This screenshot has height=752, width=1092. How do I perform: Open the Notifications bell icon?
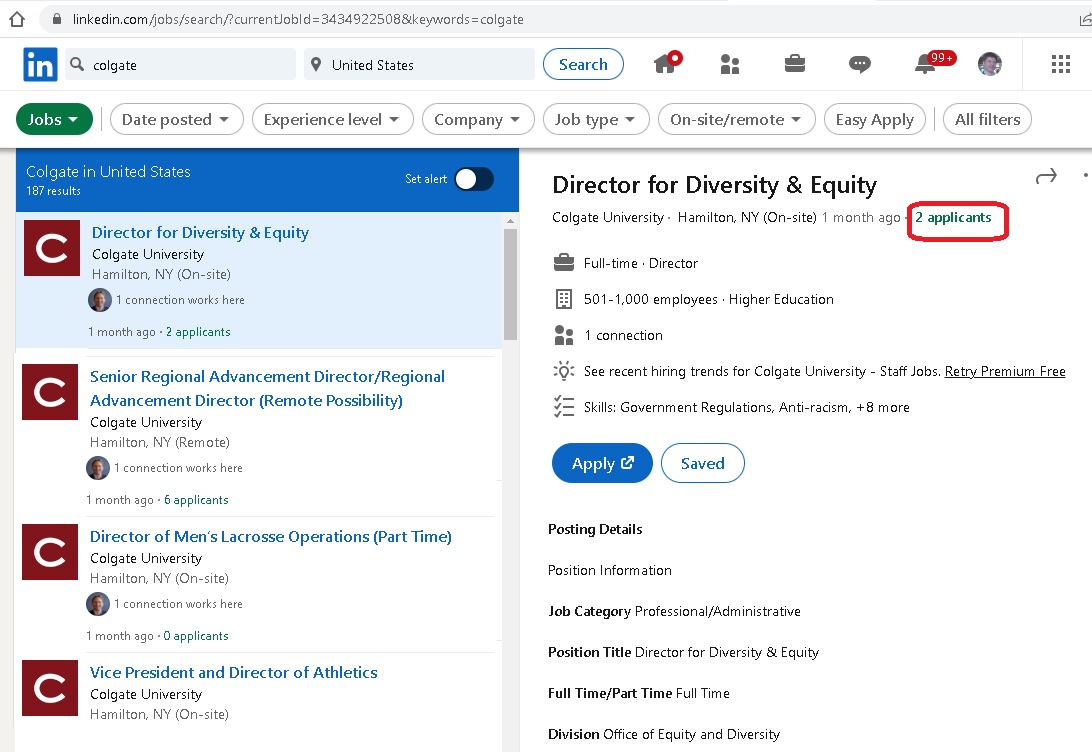point(926,63)
